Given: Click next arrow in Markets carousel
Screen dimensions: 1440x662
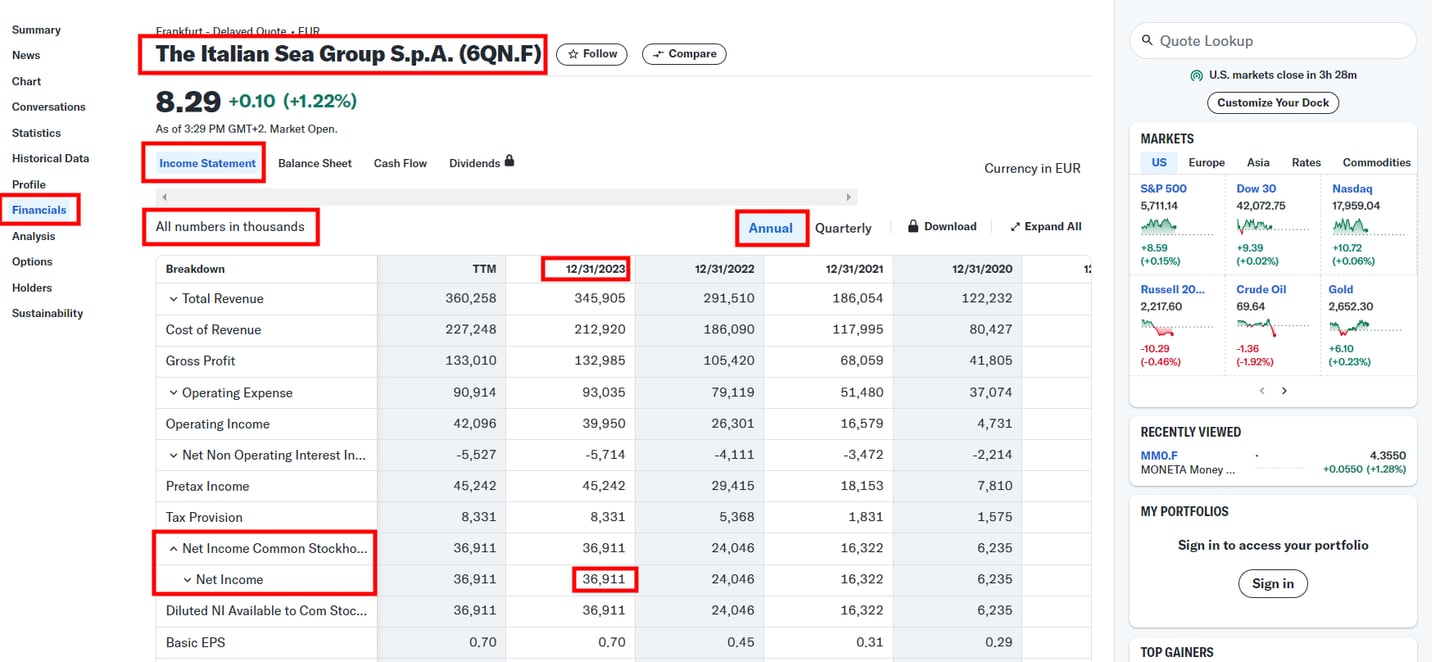Looking at the screenshot, I should pos(1284,391).
